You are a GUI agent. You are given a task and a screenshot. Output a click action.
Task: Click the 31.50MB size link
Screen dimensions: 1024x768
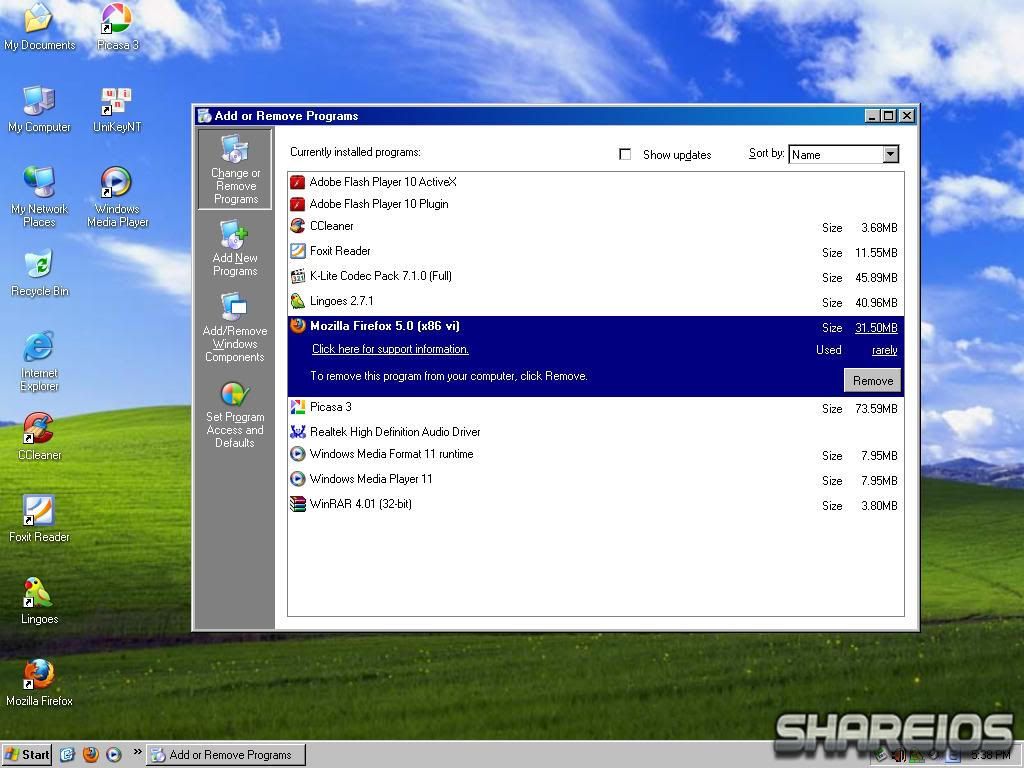(x=876, y=328)
